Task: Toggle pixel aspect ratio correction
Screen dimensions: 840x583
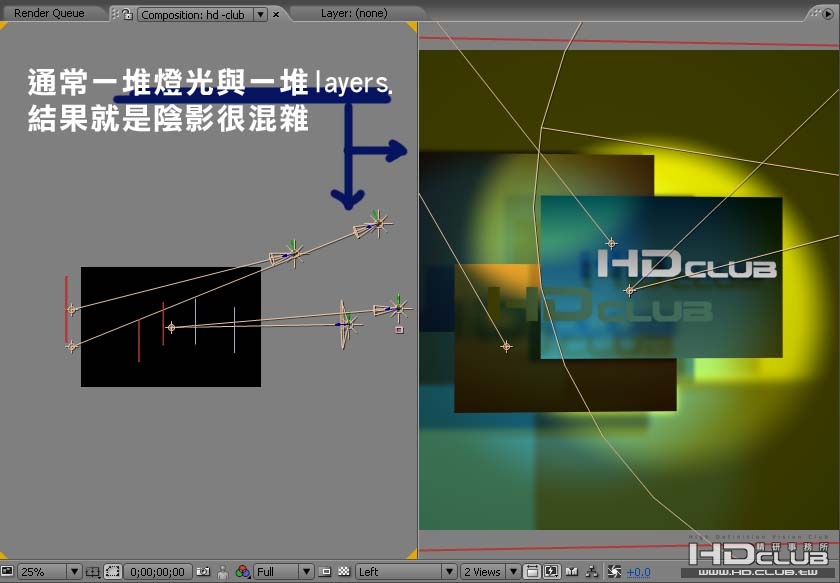Action: pyautogui.click(x=532, y=572)
